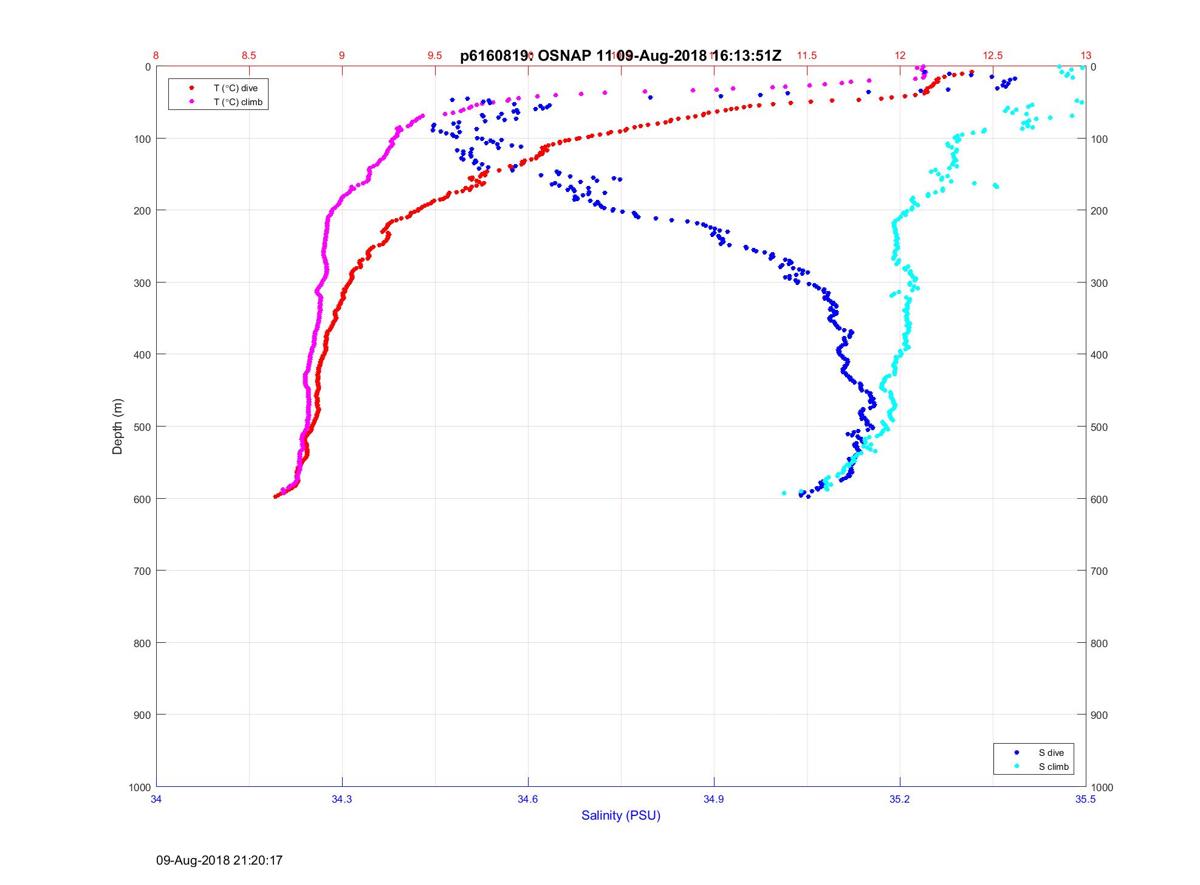Viewport: 1200px width, 885px height.
Task: Click red temperature tick label '9'
Action: pyautogui.click(x=342, y=56)
